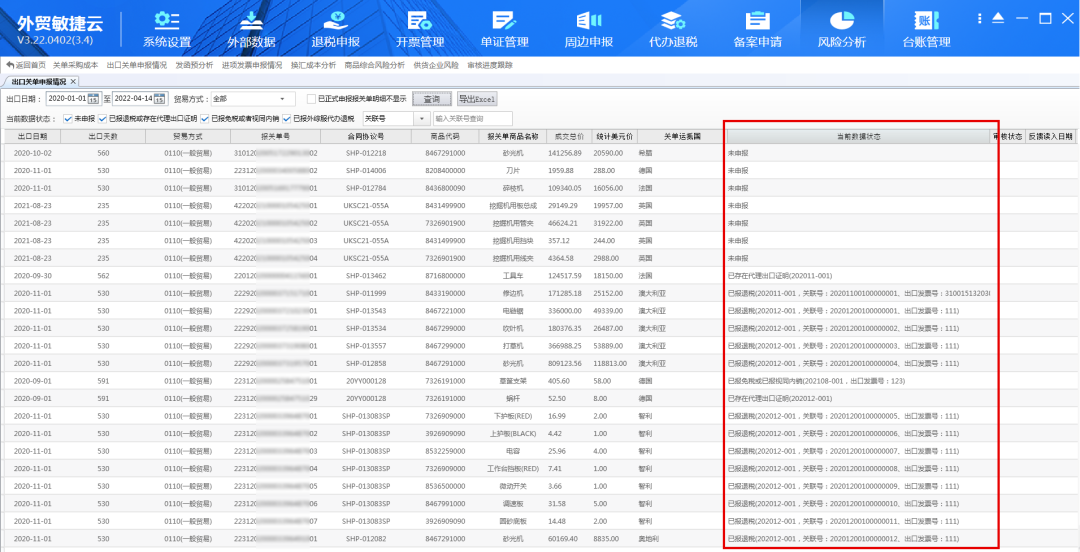
Task: Expand the 贸易方式 dropdown showing 全部
Action: pos(282,99)
